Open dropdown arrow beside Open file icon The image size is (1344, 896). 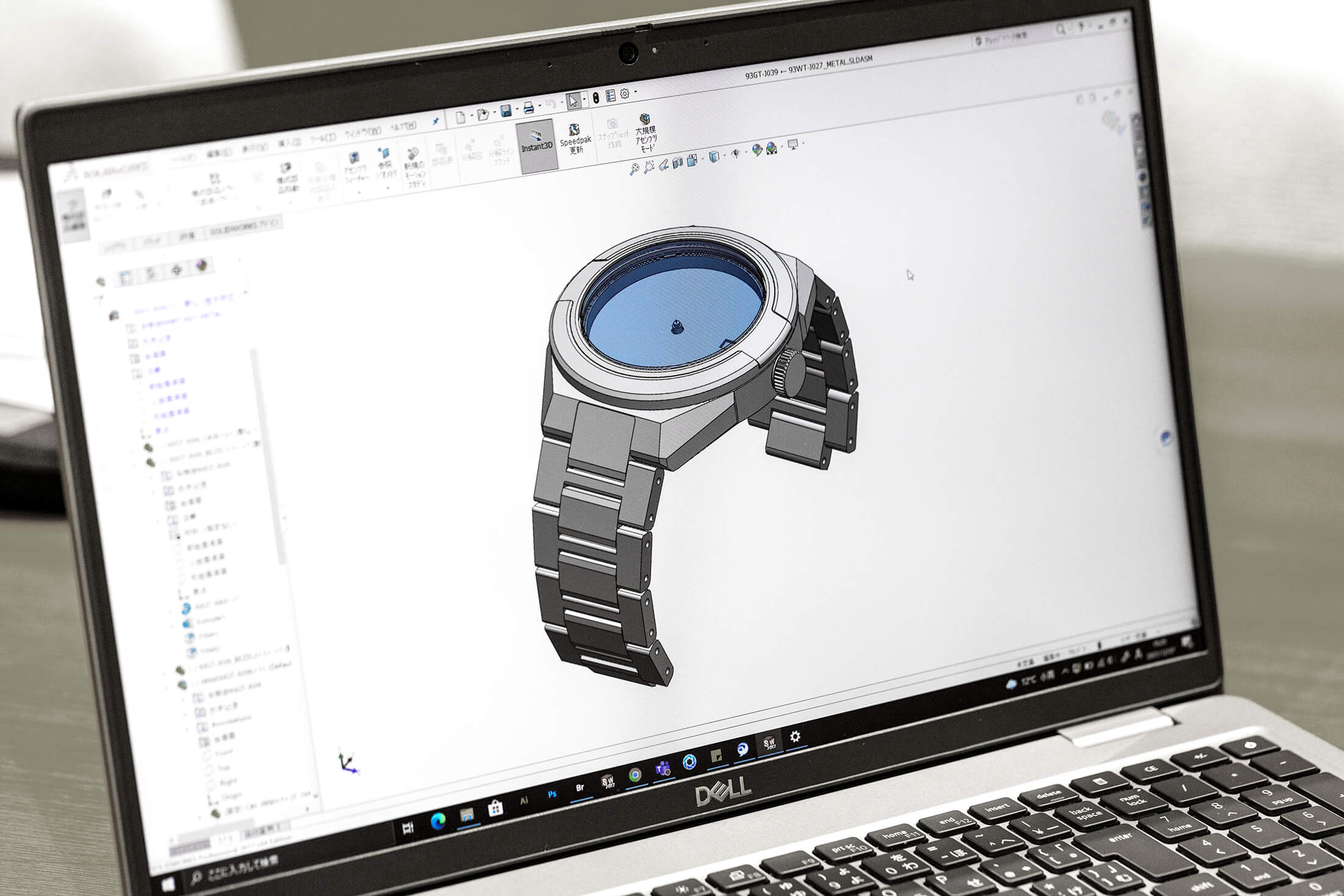coord(494,113)
